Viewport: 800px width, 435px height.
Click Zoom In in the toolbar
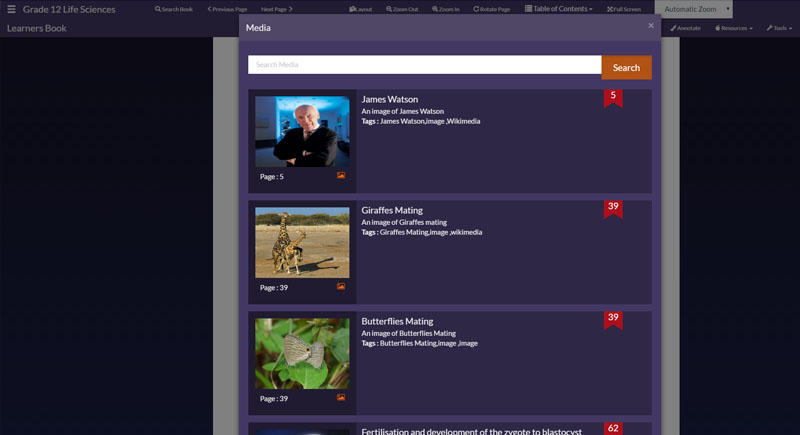[x=445, y=9]
